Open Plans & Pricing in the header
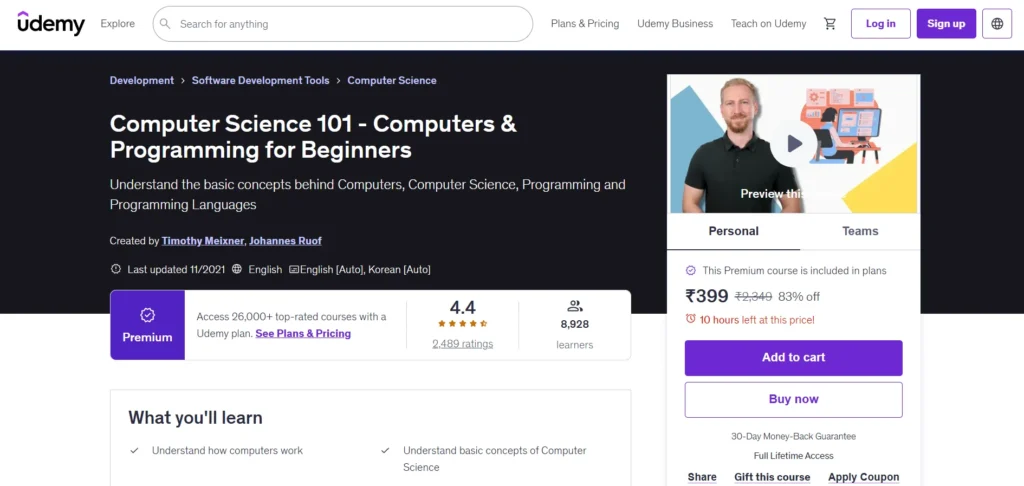Screen dimensions: 1024x486 tap(585, 24)
